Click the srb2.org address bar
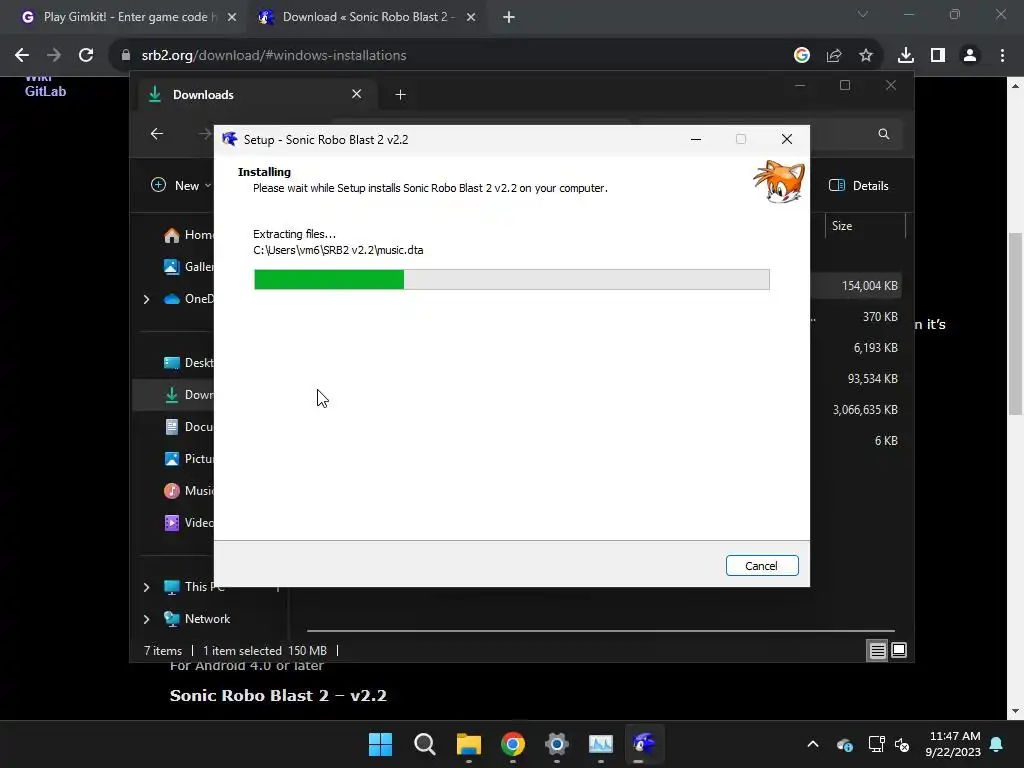The height and width of the screenshot is (768, 1024). coord(457,56)
